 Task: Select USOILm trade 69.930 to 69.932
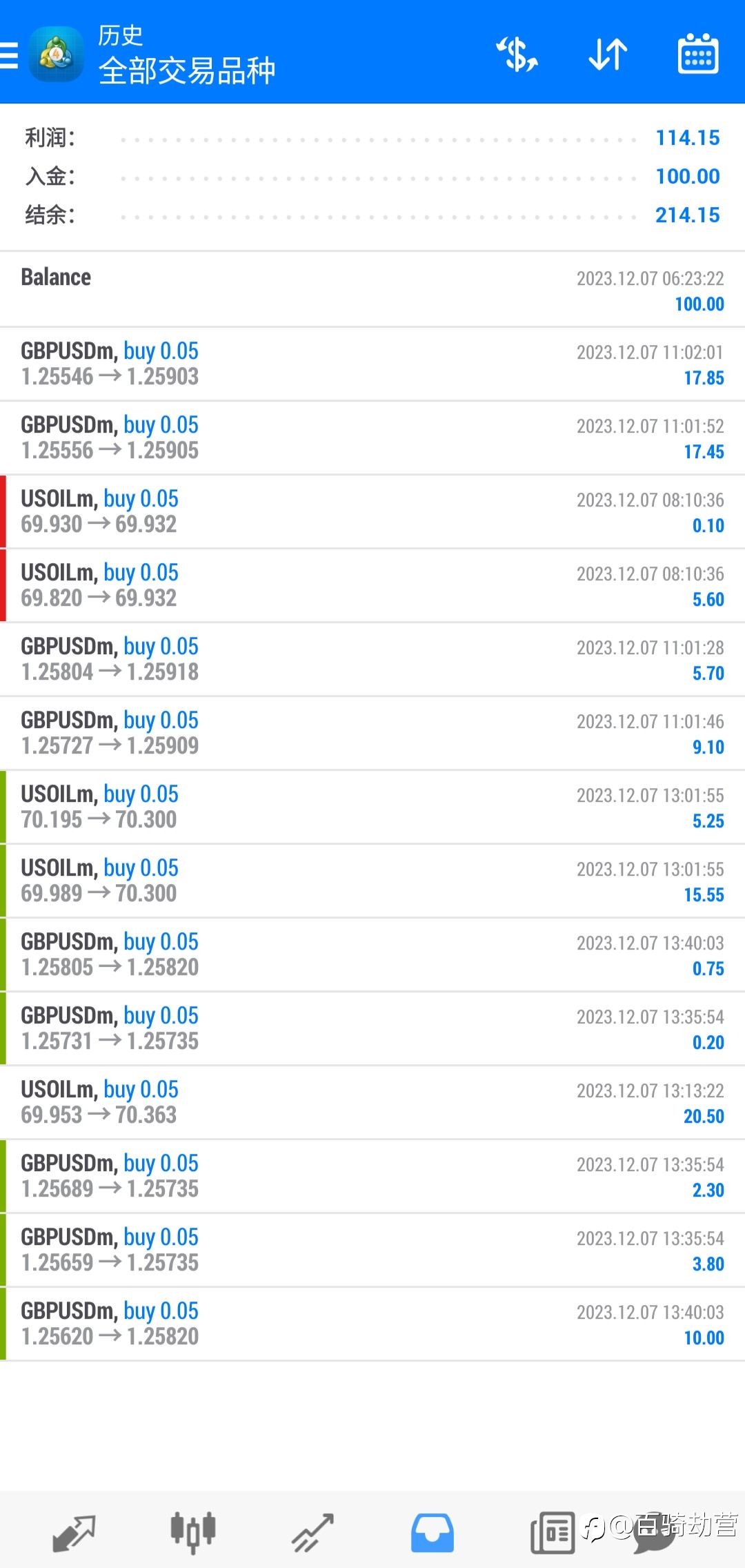click(372, 511)
